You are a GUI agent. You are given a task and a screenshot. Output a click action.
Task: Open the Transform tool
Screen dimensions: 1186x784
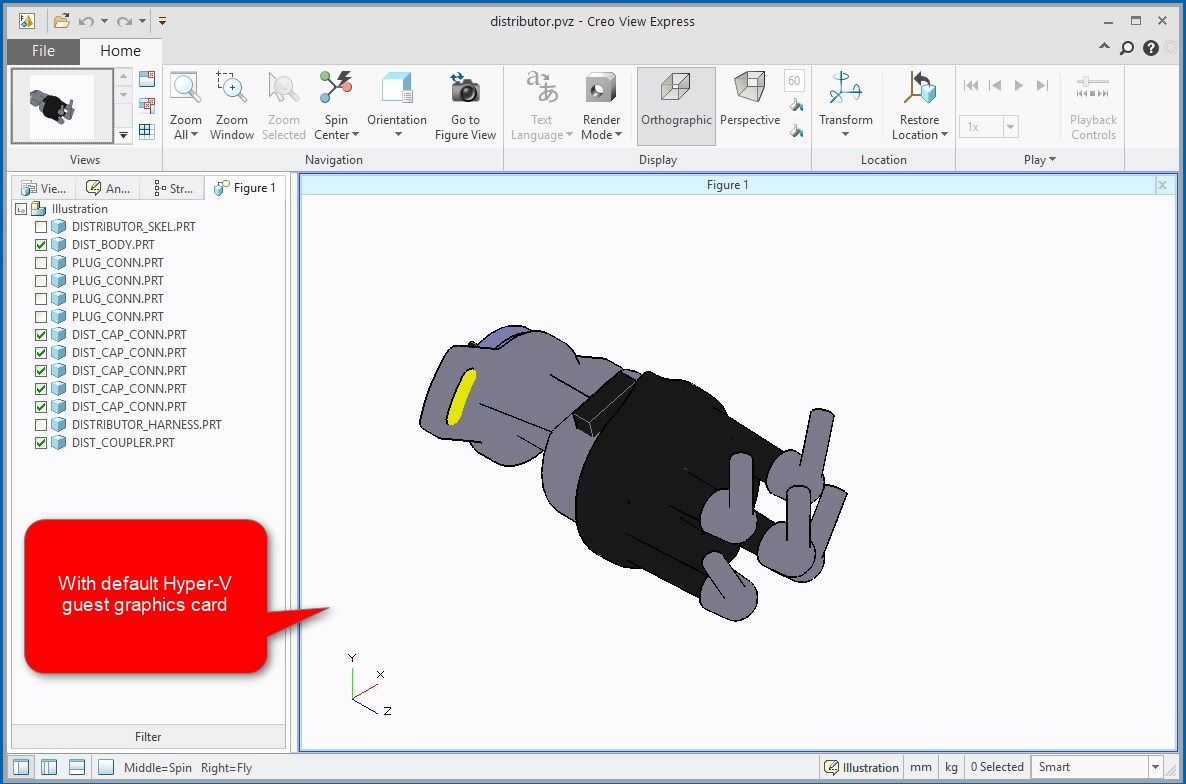(x=846, y=88)
